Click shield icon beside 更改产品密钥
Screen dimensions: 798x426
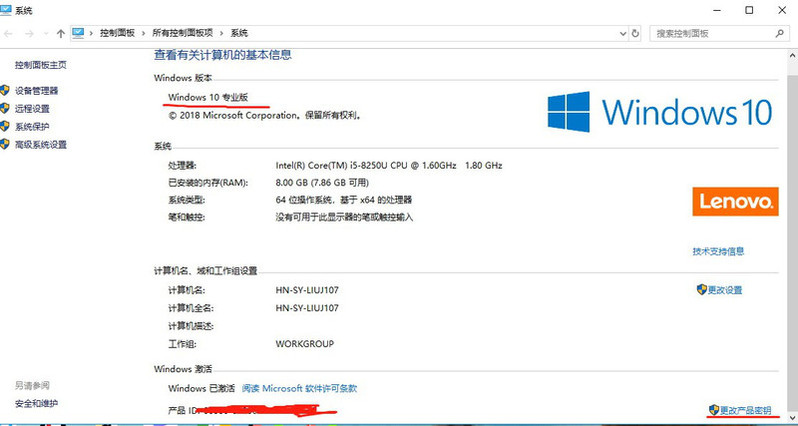tap(714, 410)
